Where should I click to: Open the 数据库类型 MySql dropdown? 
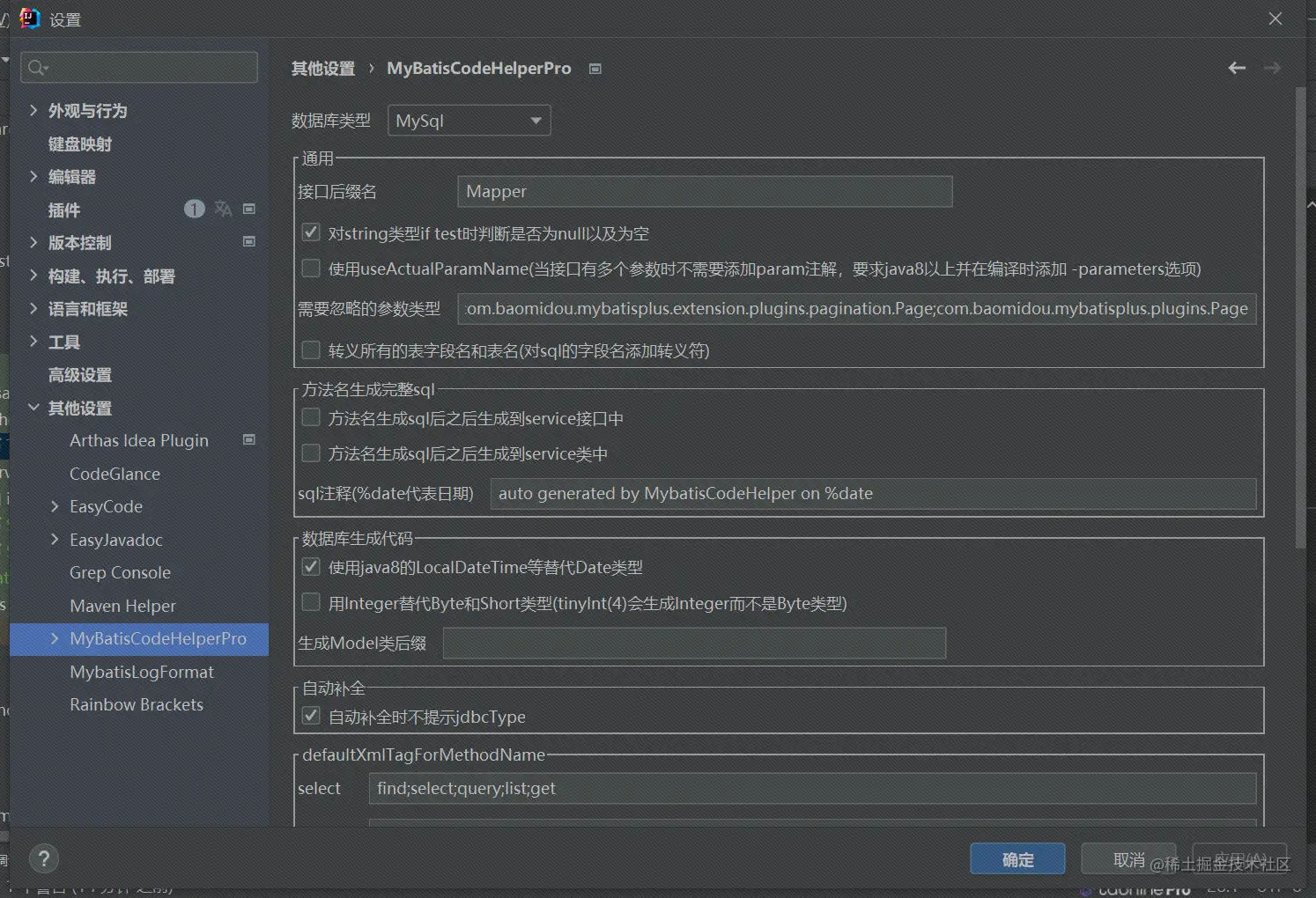point(469,121)
